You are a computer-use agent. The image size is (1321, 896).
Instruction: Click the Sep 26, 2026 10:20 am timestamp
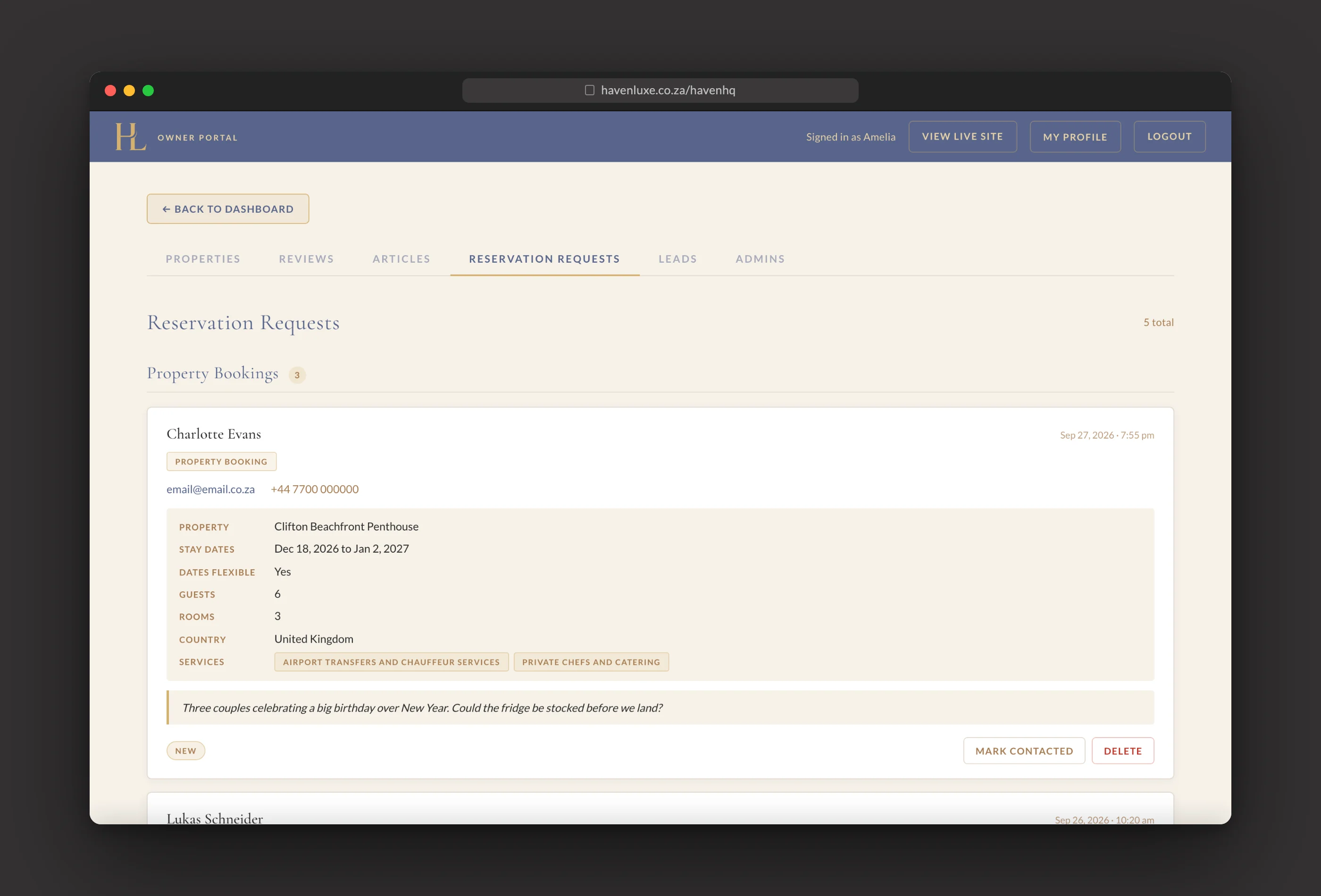tap(1104, 820)
